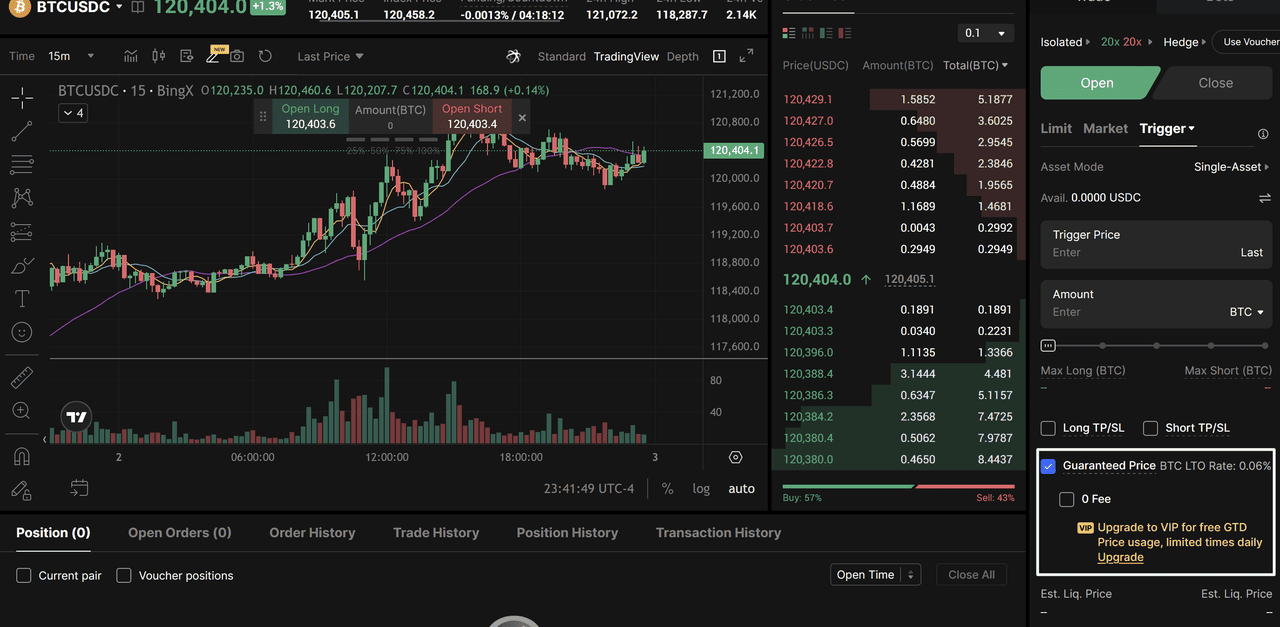The height and width of the screenshot is (627, 1280).
Task: Expand the Last Price dropdown
Action: click(x=330, y=56)
